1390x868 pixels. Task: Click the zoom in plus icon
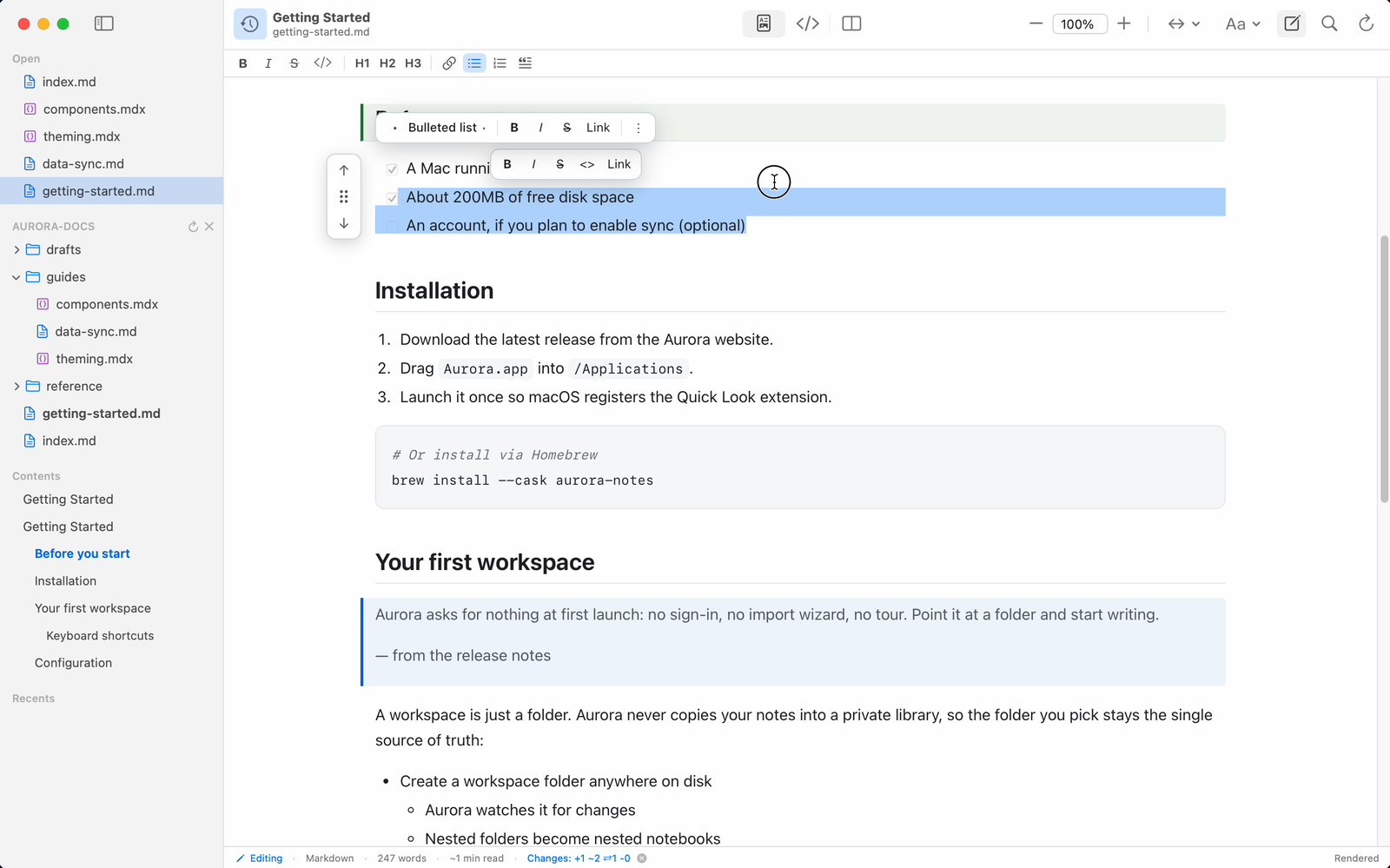pyautogui.click(x=1124, y=23)
